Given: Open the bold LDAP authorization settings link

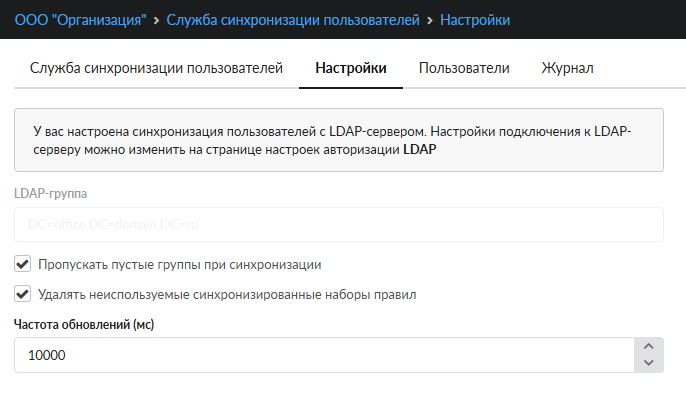Looking at the screenshot, I should click(x=419, y=150).
